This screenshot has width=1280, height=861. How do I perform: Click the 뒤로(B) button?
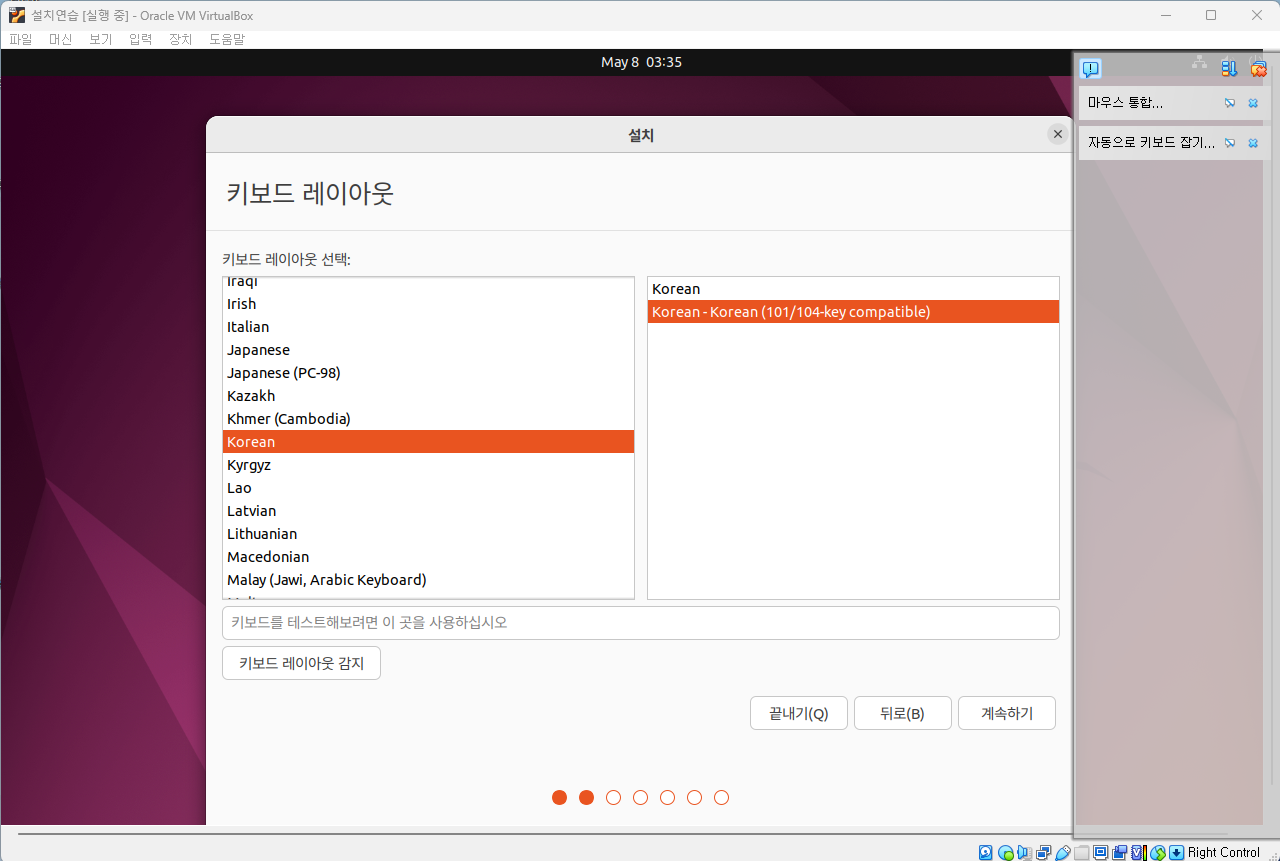tap(902, 713)
